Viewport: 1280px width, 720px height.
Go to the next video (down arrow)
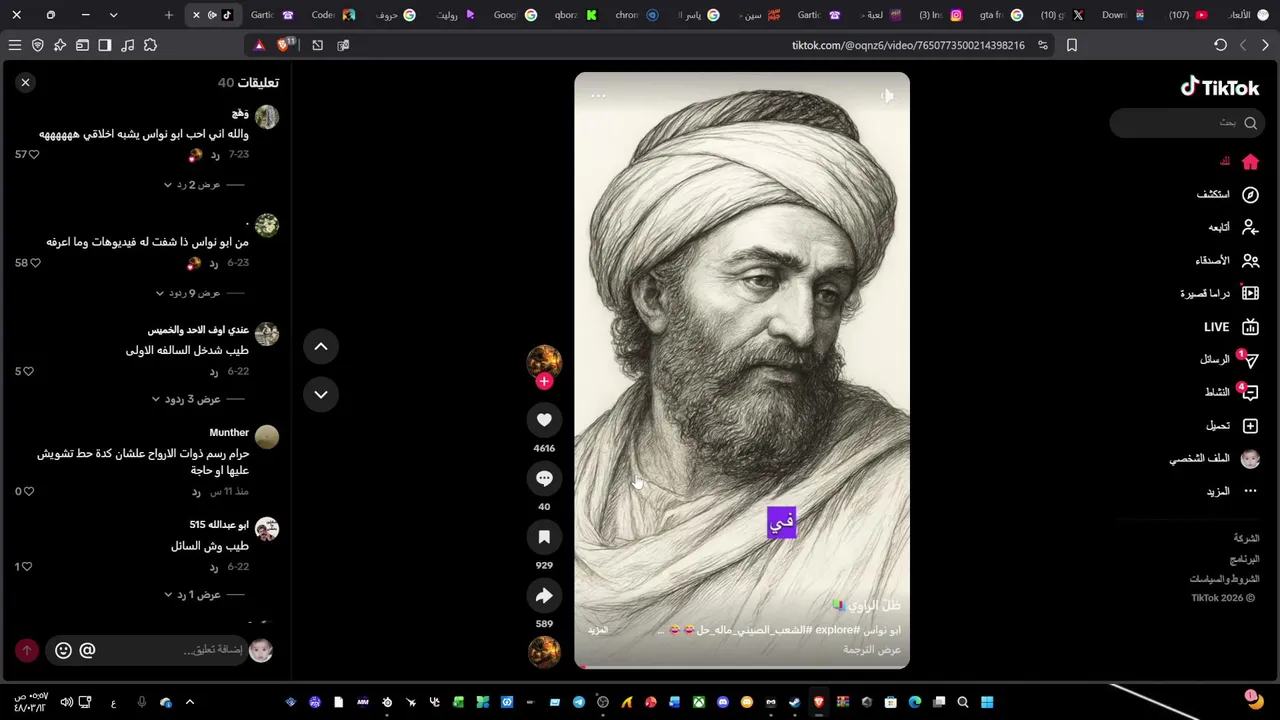point(321,395)
